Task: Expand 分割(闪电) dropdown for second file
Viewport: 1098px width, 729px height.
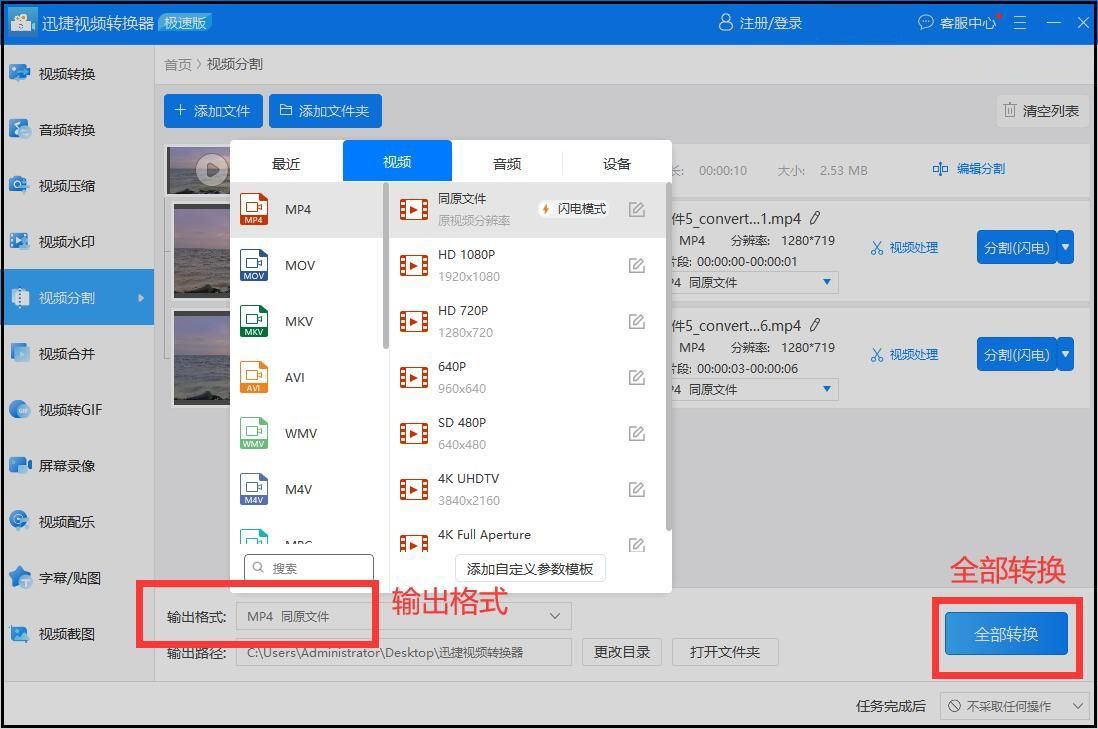Action: [x=1063, y=354]
